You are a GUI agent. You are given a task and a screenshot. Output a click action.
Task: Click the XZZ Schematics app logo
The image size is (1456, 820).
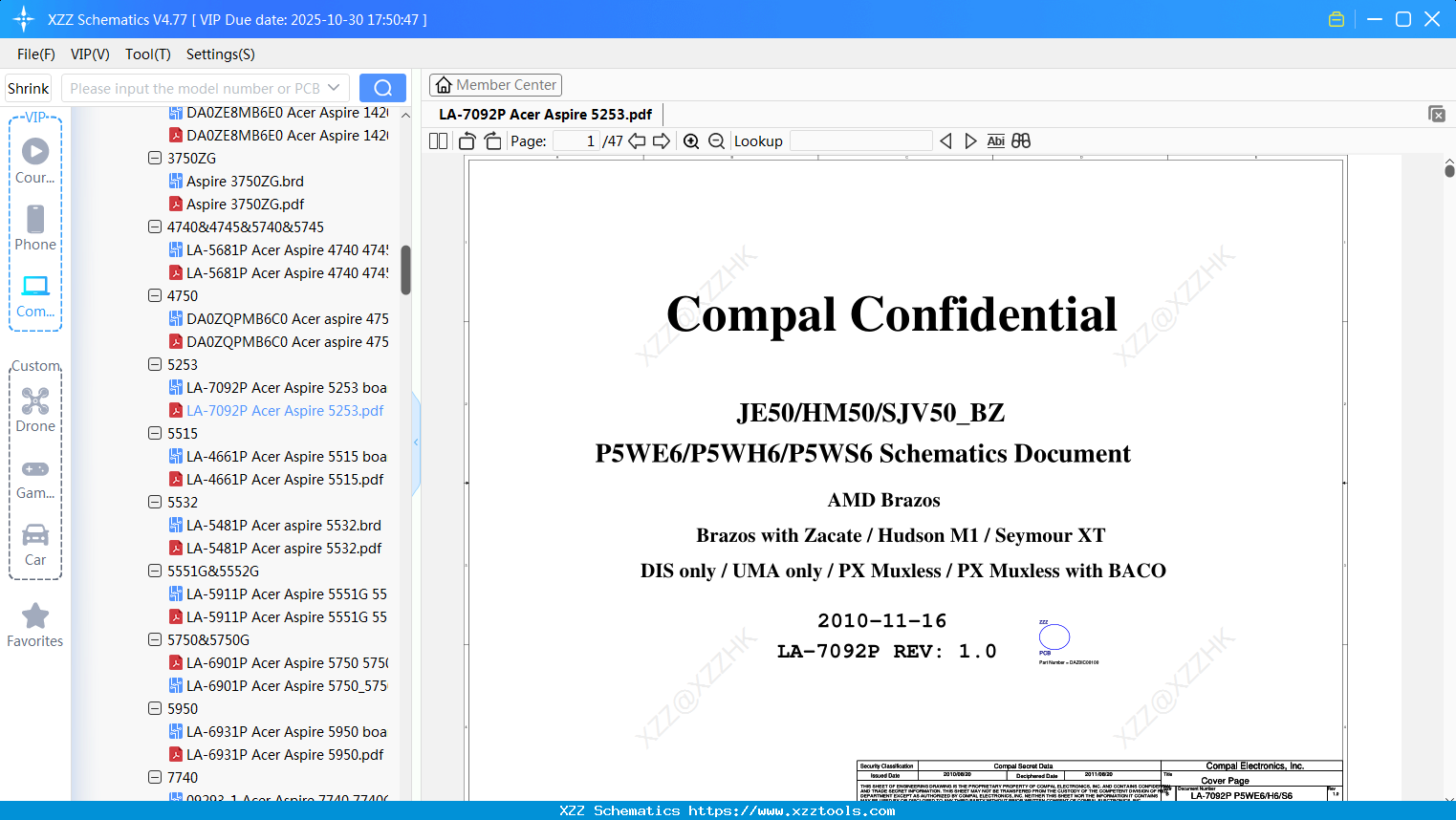pos(24,19)
